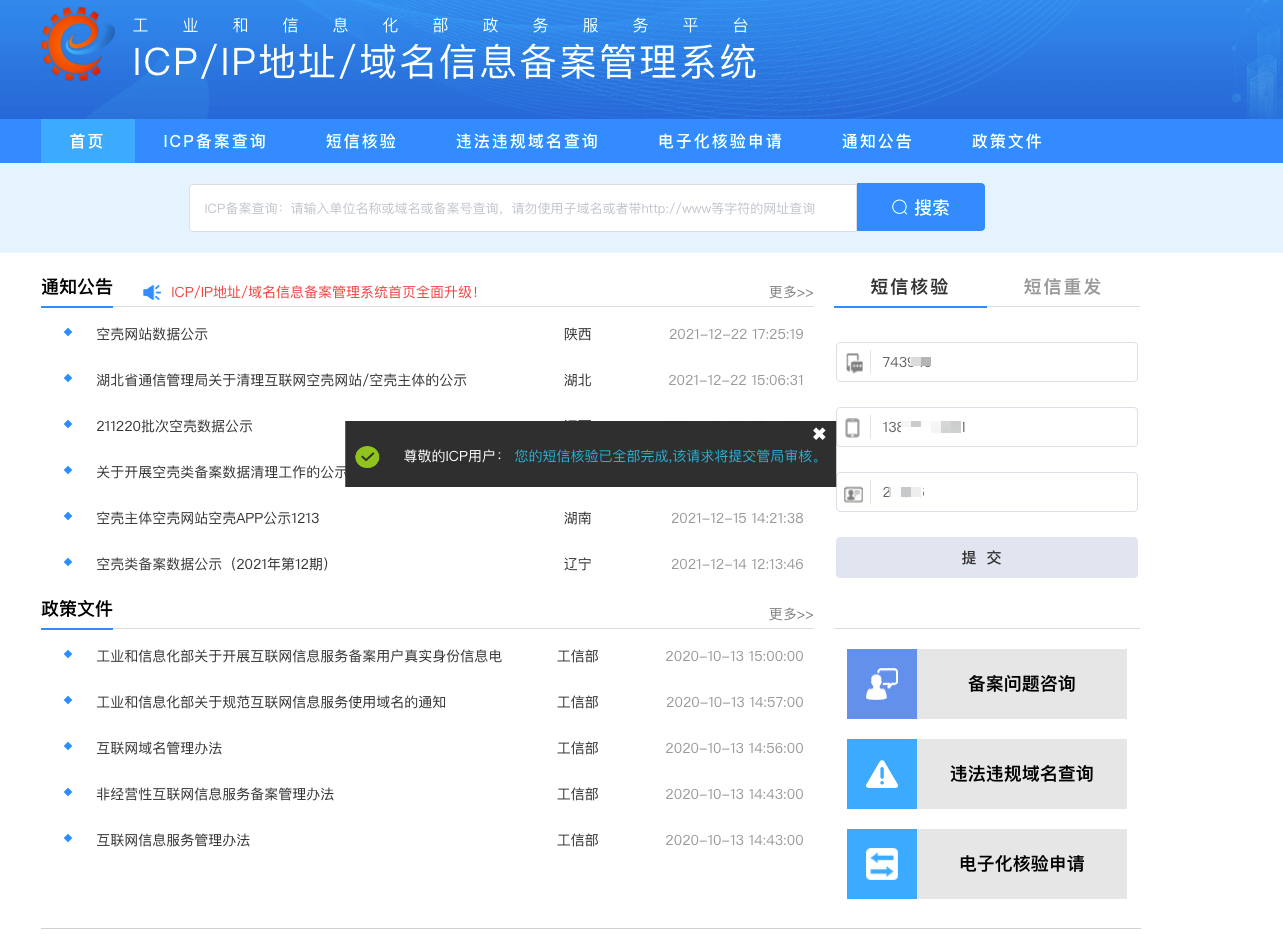Click the swap arrows icon for 电子化核验申请
The image size is (1283, 934).
coord(882,864)
